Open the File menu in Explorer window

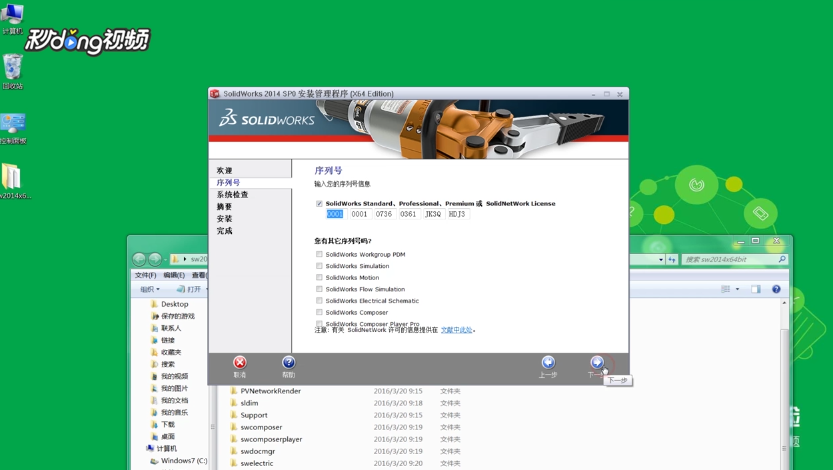coord(145,275)
